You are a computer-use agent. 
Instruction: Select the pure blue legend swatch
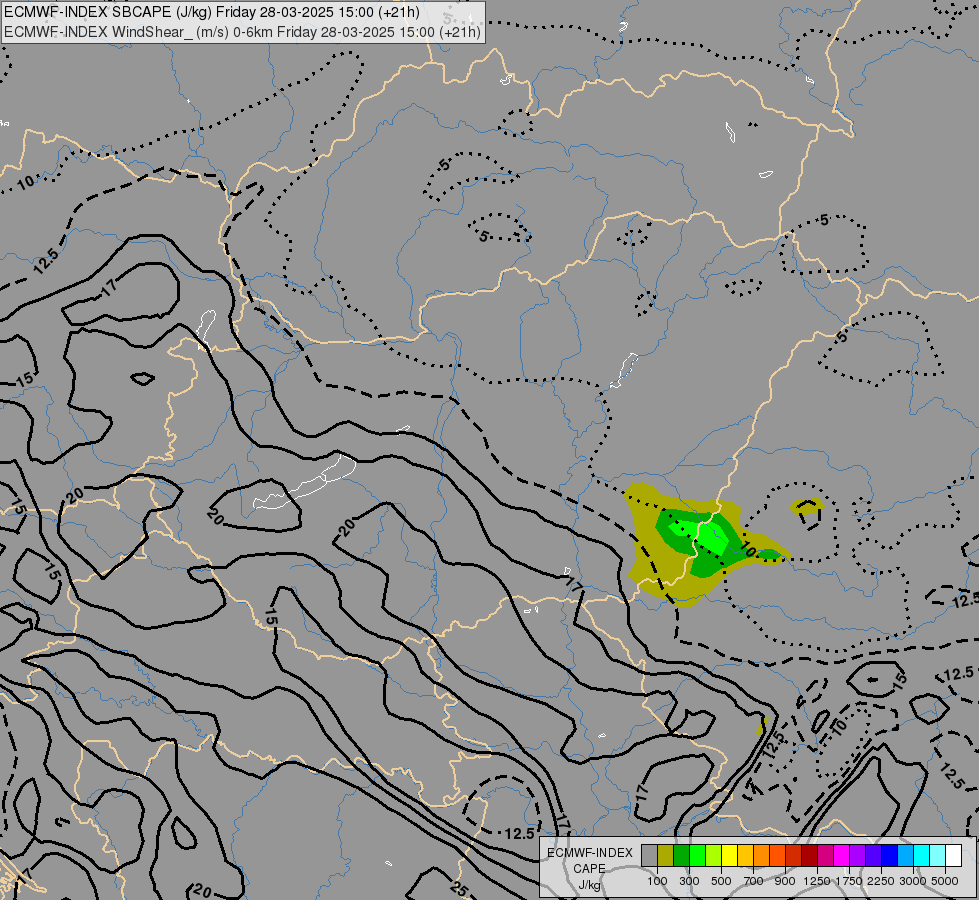[x=890, y=856]
